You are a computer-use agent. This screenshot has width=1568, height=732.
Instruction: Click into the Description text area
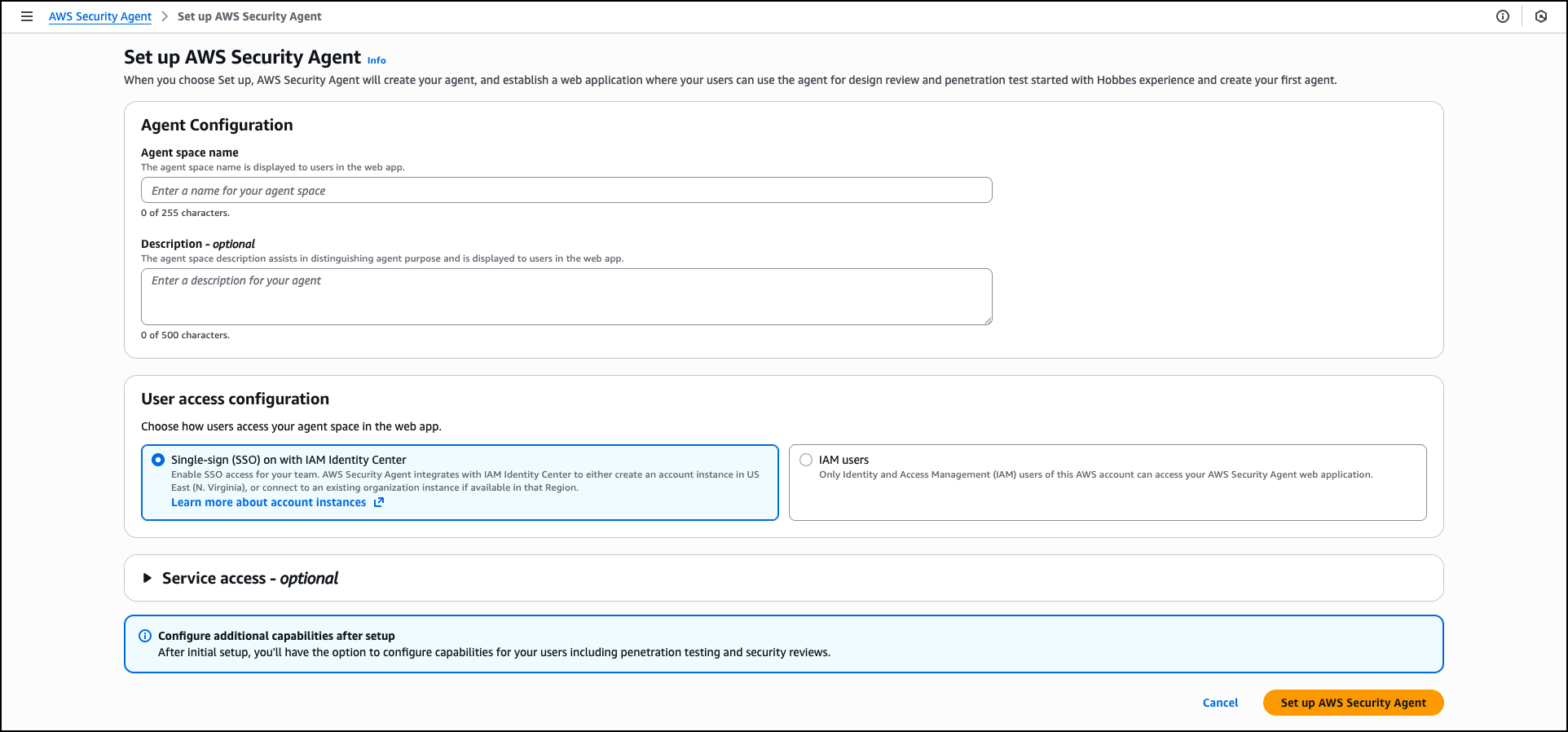pyautogui.click(x=566, y=297)
